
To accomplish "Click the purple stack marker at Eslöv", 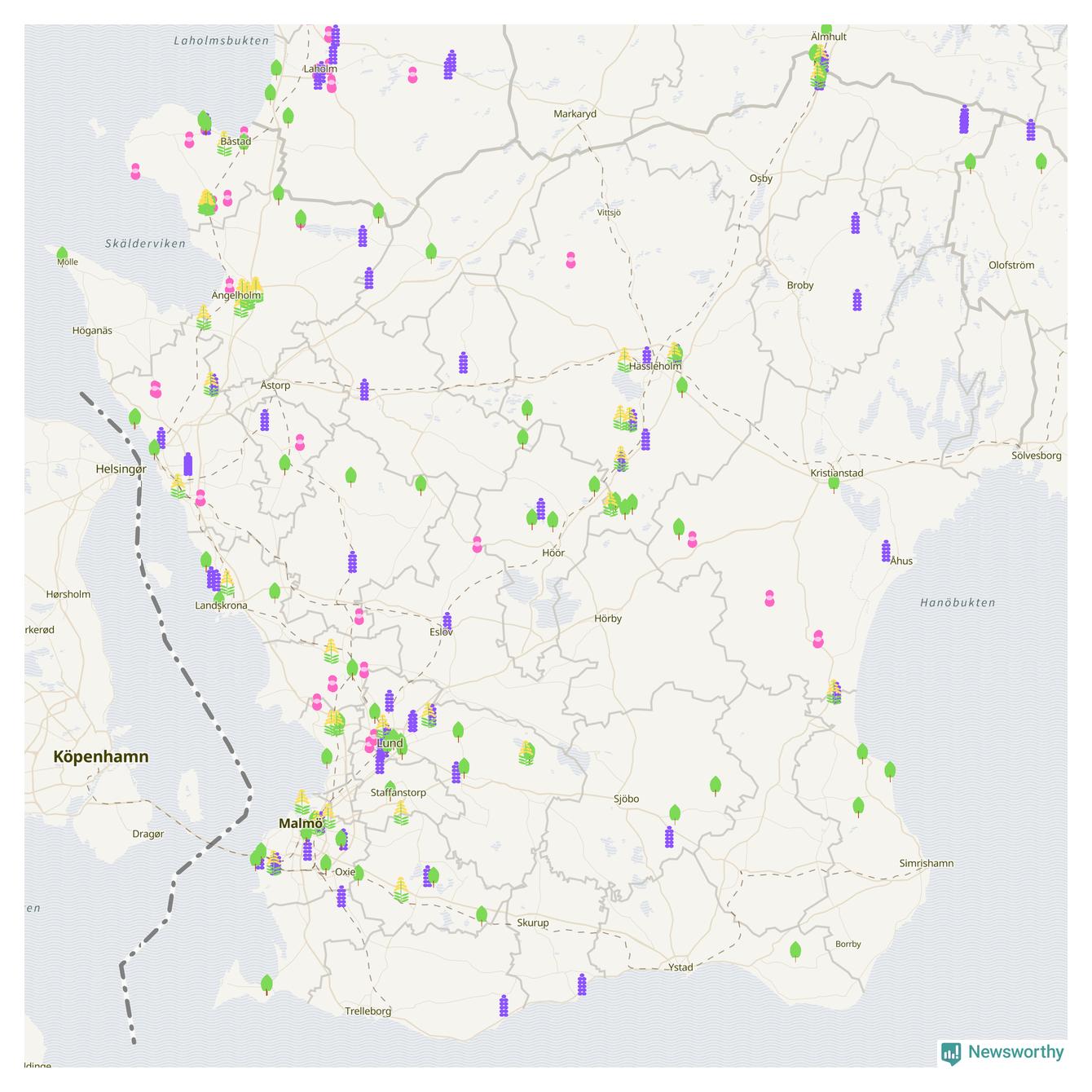I will point(447,621).
